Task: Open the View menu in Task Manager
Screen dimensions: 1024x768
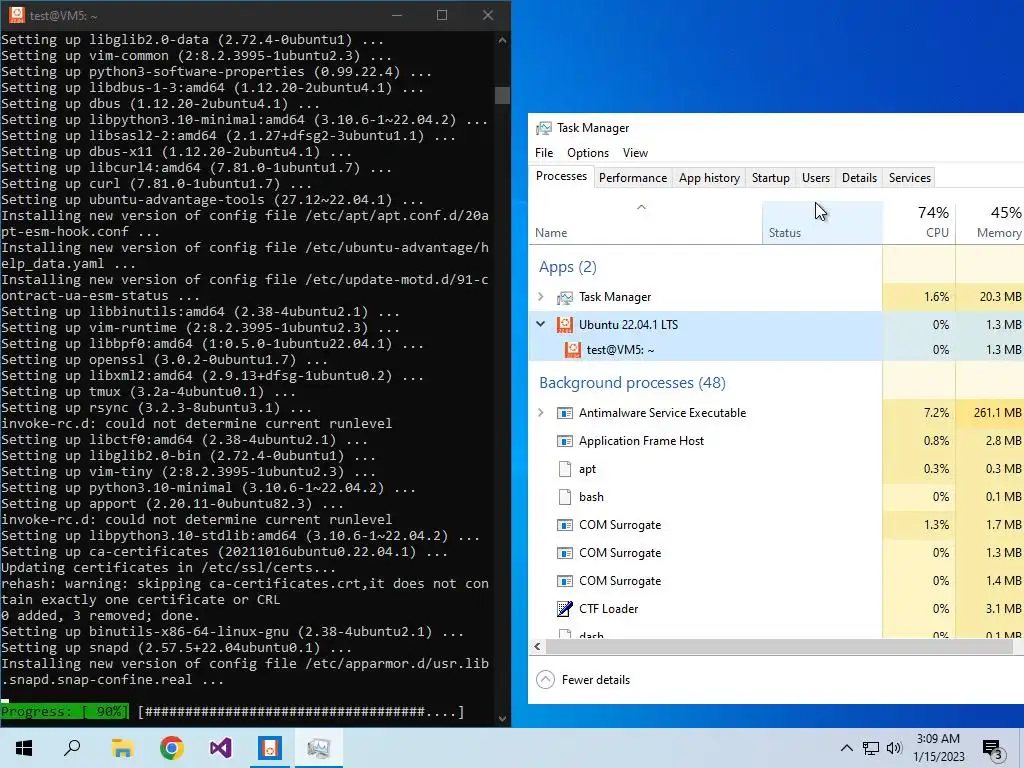Action: tap(635, 153)
